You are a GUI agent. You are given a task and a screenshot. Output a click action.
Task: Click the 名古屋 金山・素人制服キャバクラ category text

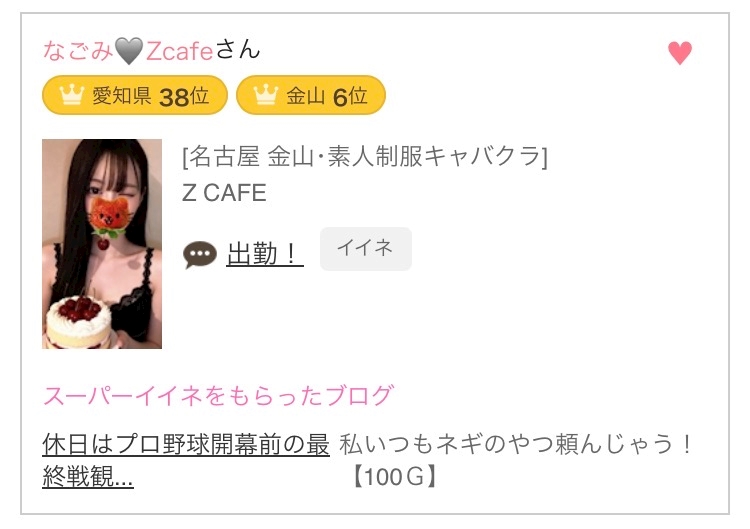point(364,156)
